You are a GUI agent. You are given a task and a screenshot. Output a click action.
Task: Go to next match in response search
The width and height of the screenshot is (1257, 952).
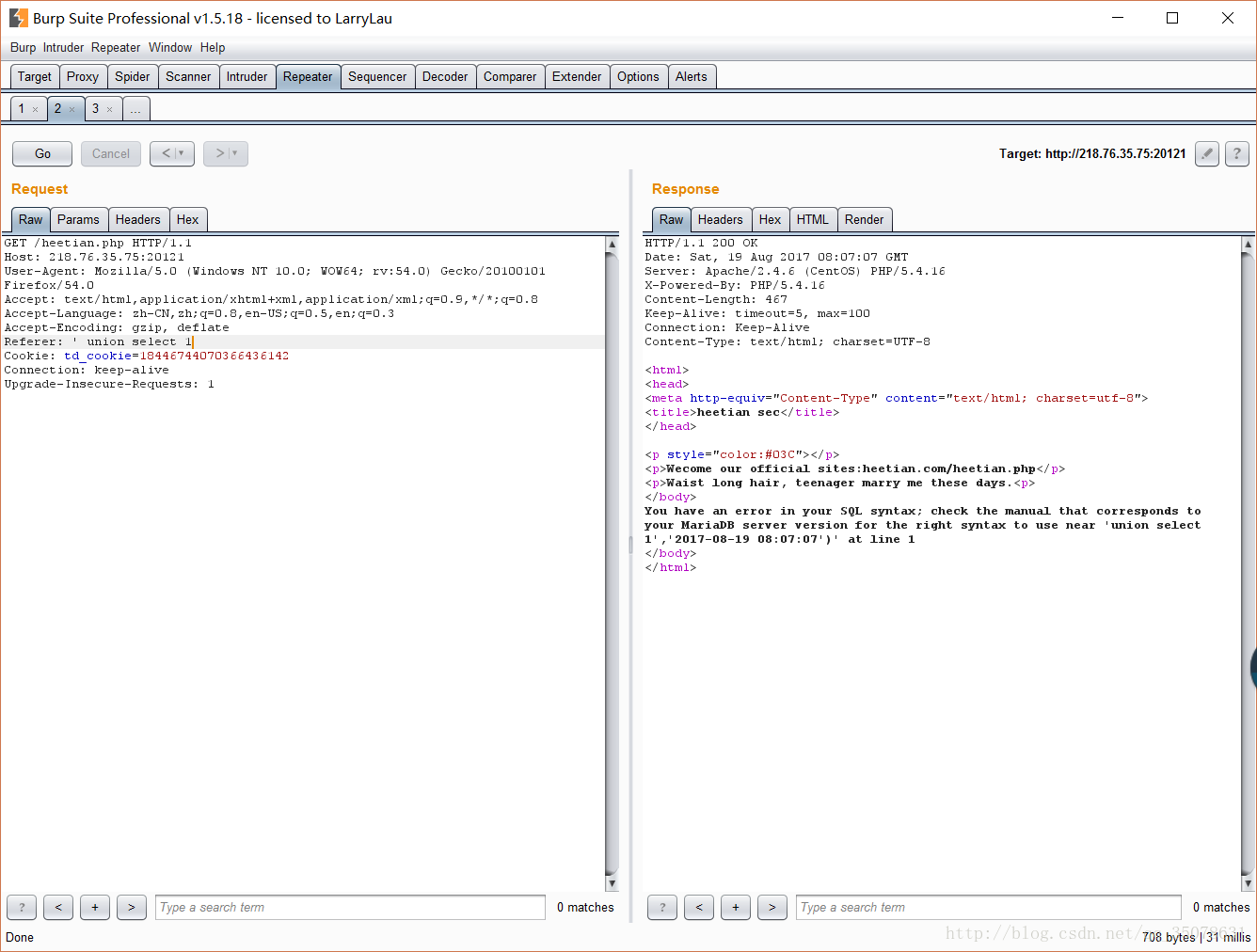pos(772,907)
